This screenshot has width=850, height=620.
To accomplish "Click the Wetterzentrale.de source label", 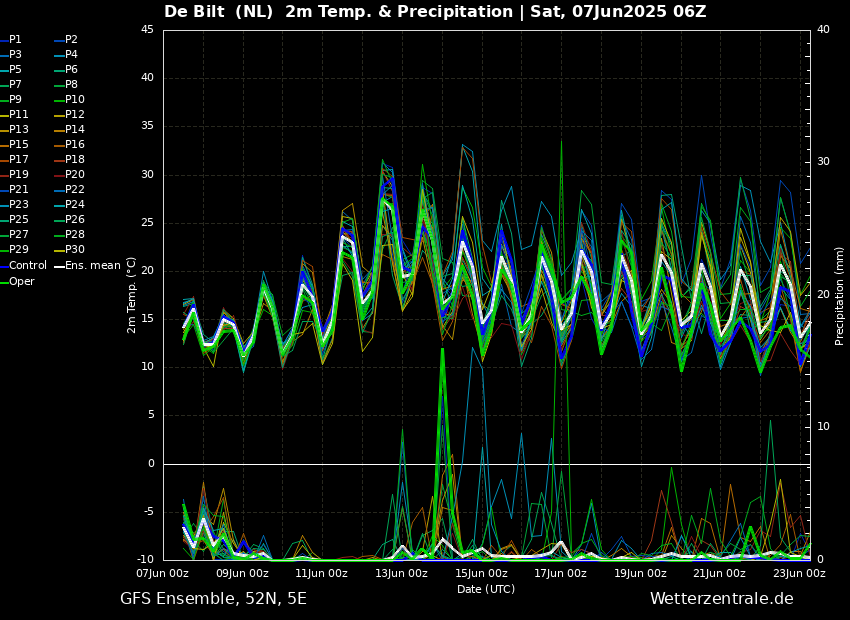I will [x=722, y=599].
